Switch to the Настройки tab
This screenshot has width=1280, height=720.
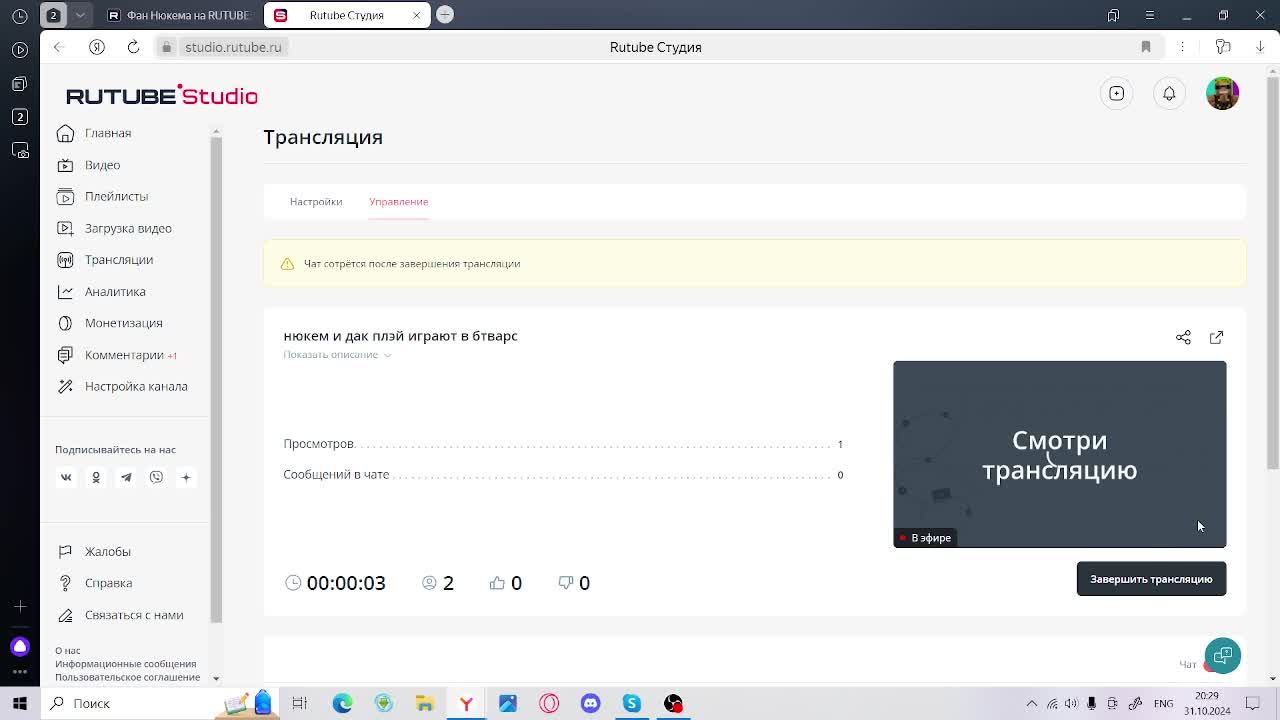click(x=316, y=201)
